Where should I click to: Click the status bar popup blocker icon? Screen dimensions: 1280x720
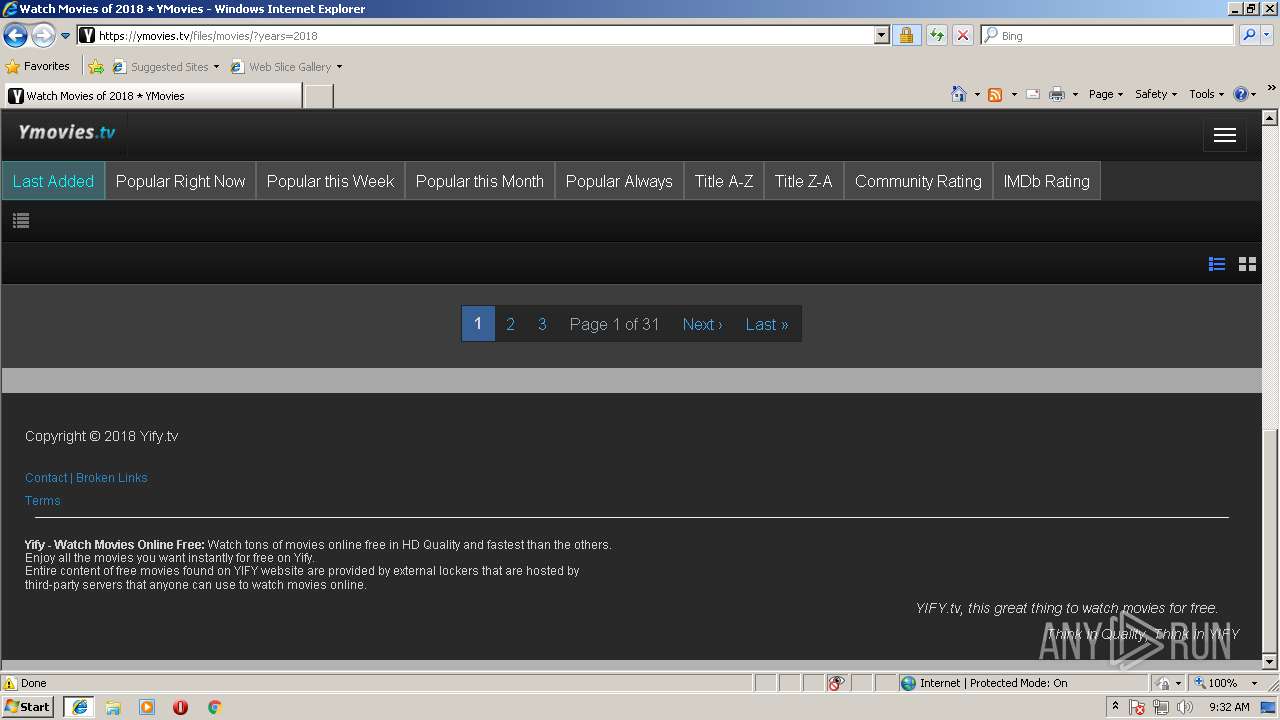coord(836,683)
